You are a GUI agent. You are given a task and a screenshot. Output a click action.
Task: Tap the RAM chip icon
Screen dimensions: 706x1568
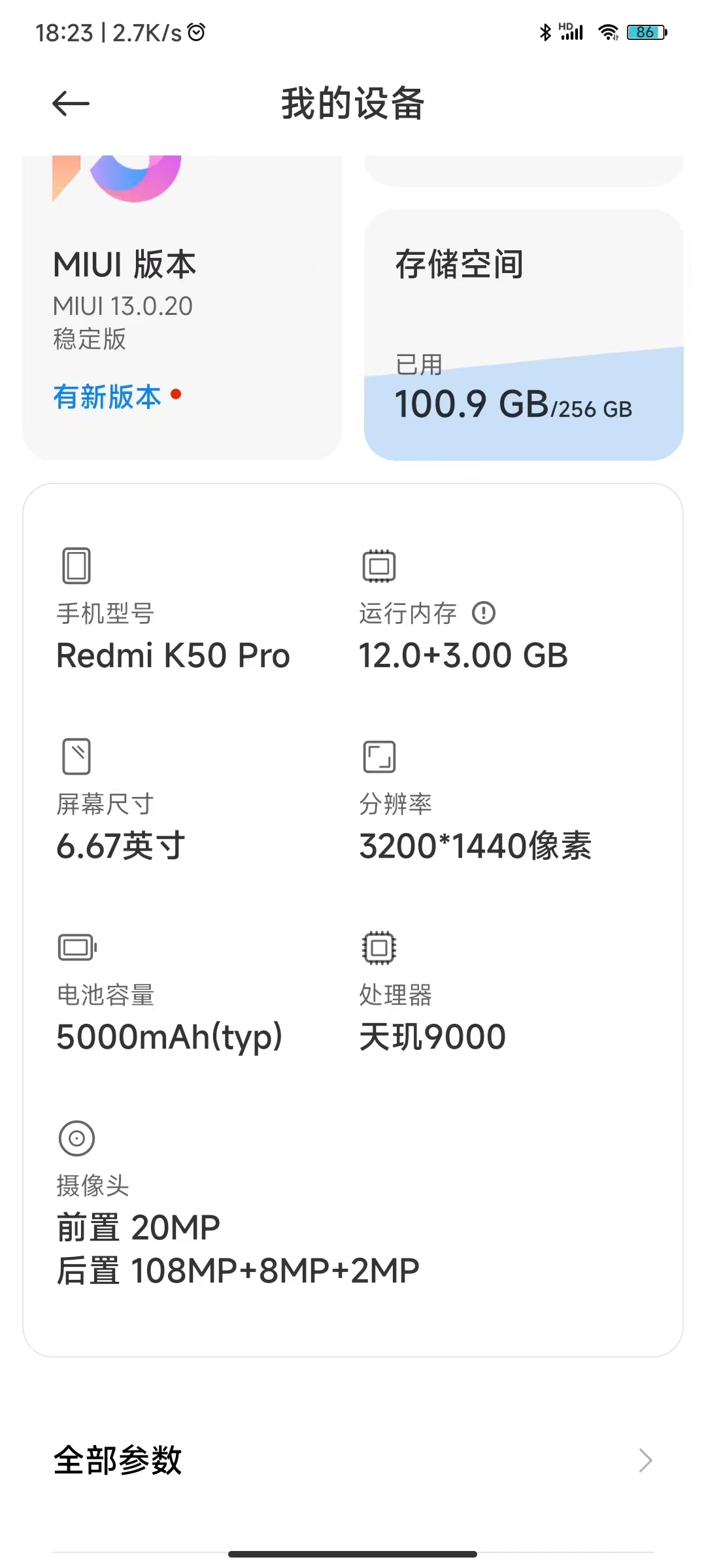click(x=379, y=566)
